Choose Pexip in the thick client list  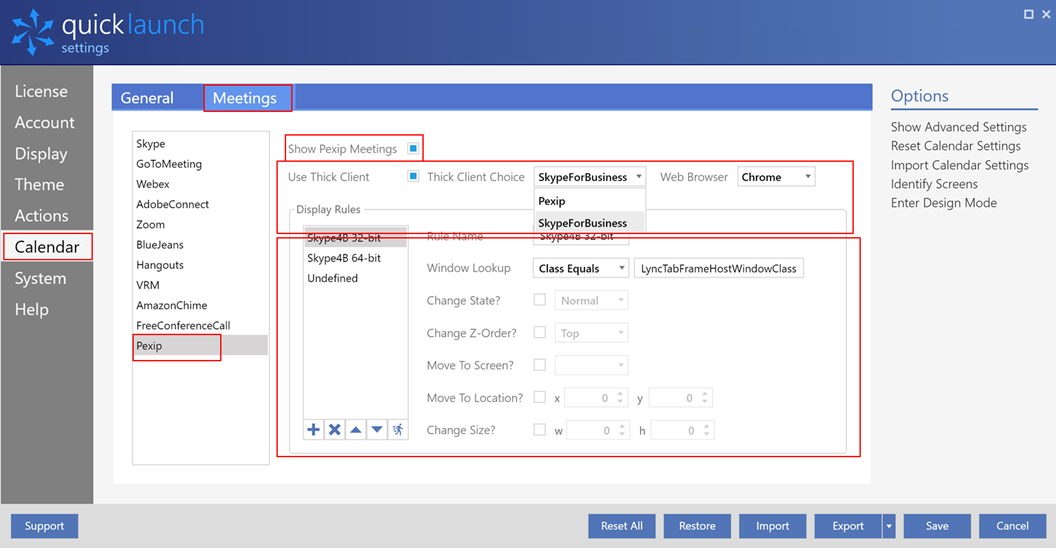pos(590,201)
